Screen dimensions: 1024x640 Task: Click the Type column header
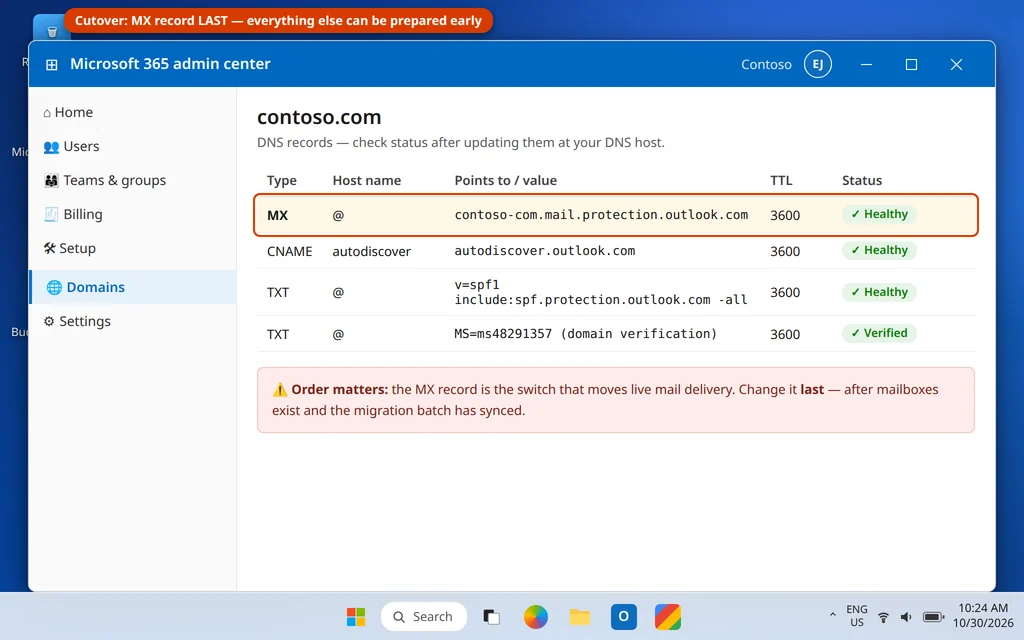(x=281, y=180)
